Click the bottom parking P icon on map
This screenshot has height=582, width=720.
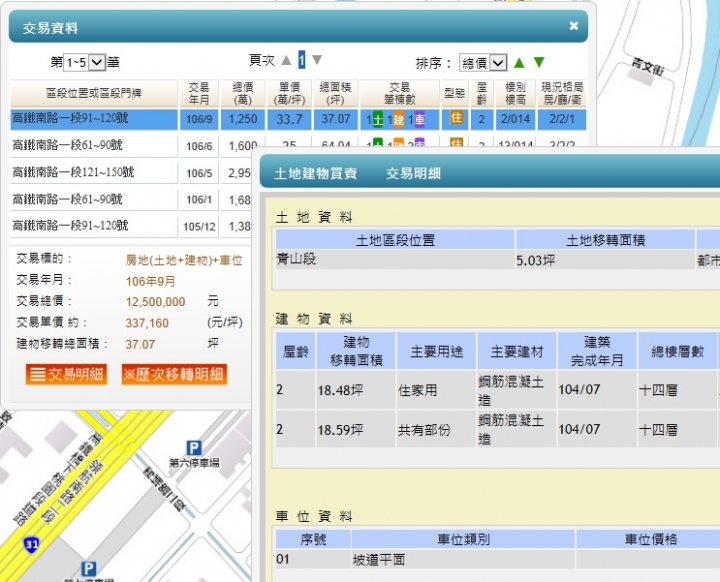[89, 569]
